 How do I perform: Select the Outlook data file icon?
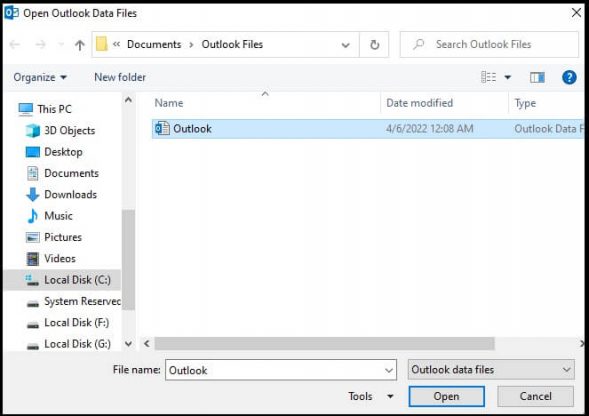point(162,129)
